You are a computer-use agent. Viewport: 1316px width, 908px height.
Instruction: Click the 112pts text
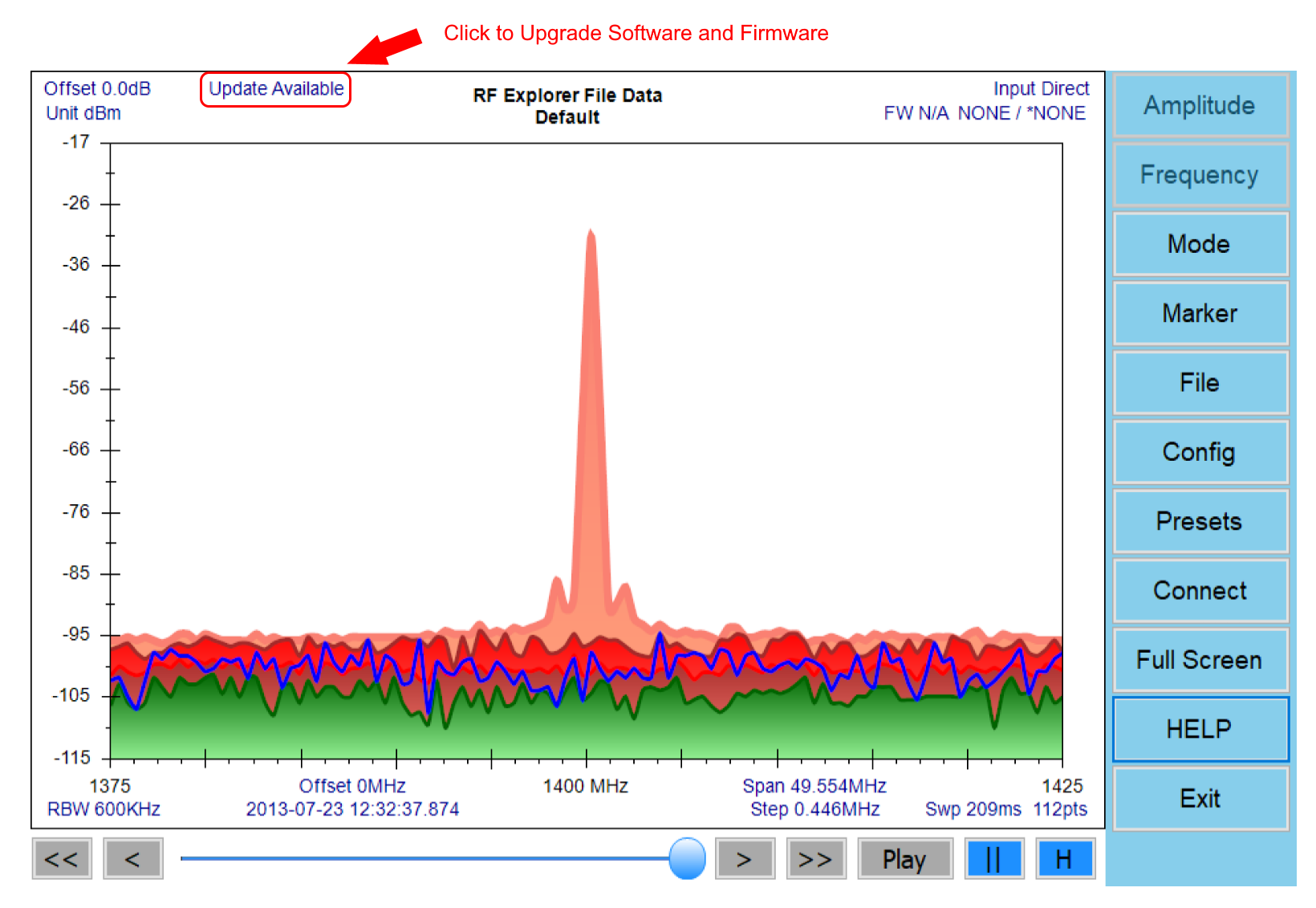(1060, 808)
